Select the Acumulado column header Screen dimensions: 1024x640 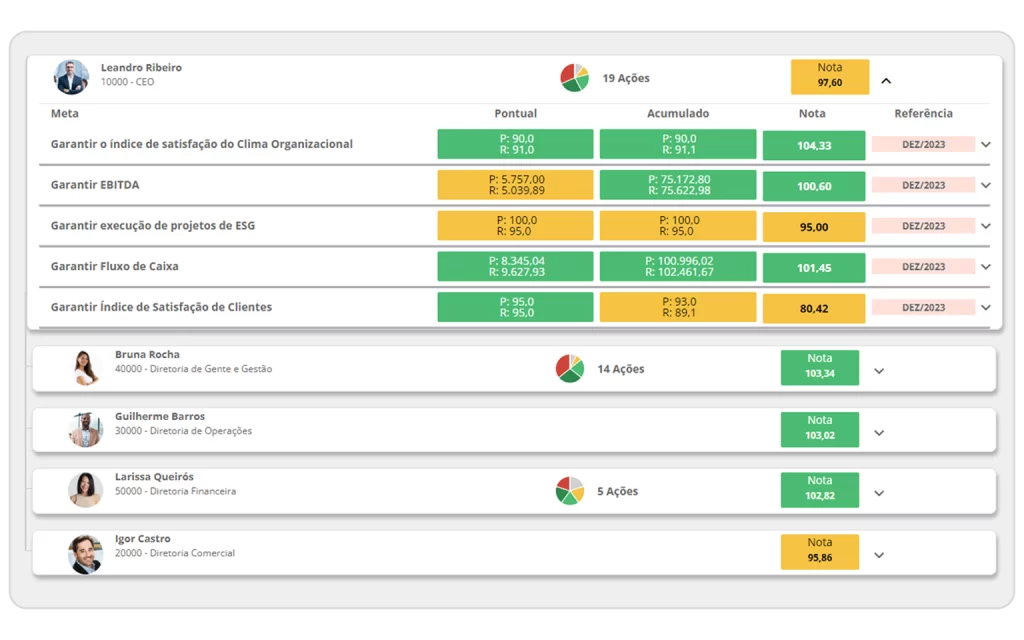coord(678,113)
